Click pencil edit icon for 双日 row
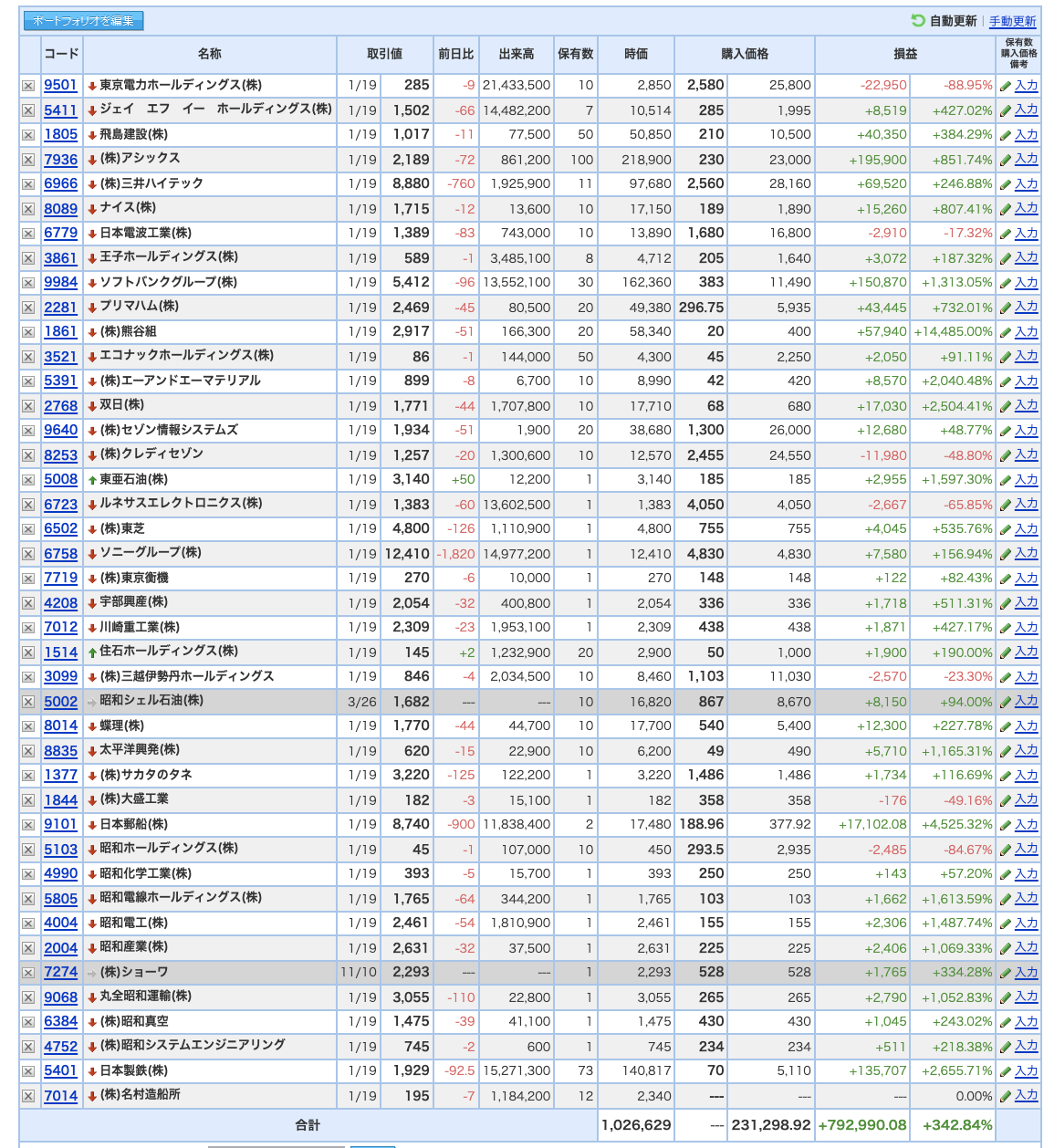The width and height of the screenshot is (1044, 1148). tap(1005, 406)
